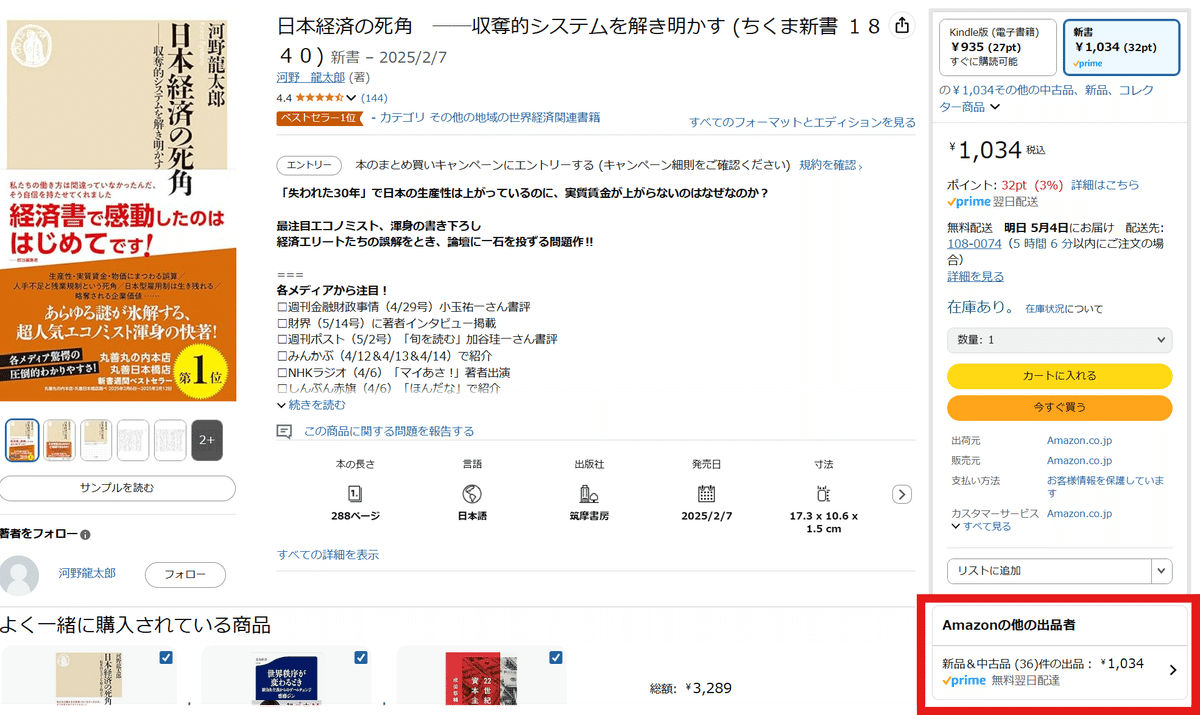Uncheck the second bundled book checkbox
1200x715 pixels.
[361, 658]
